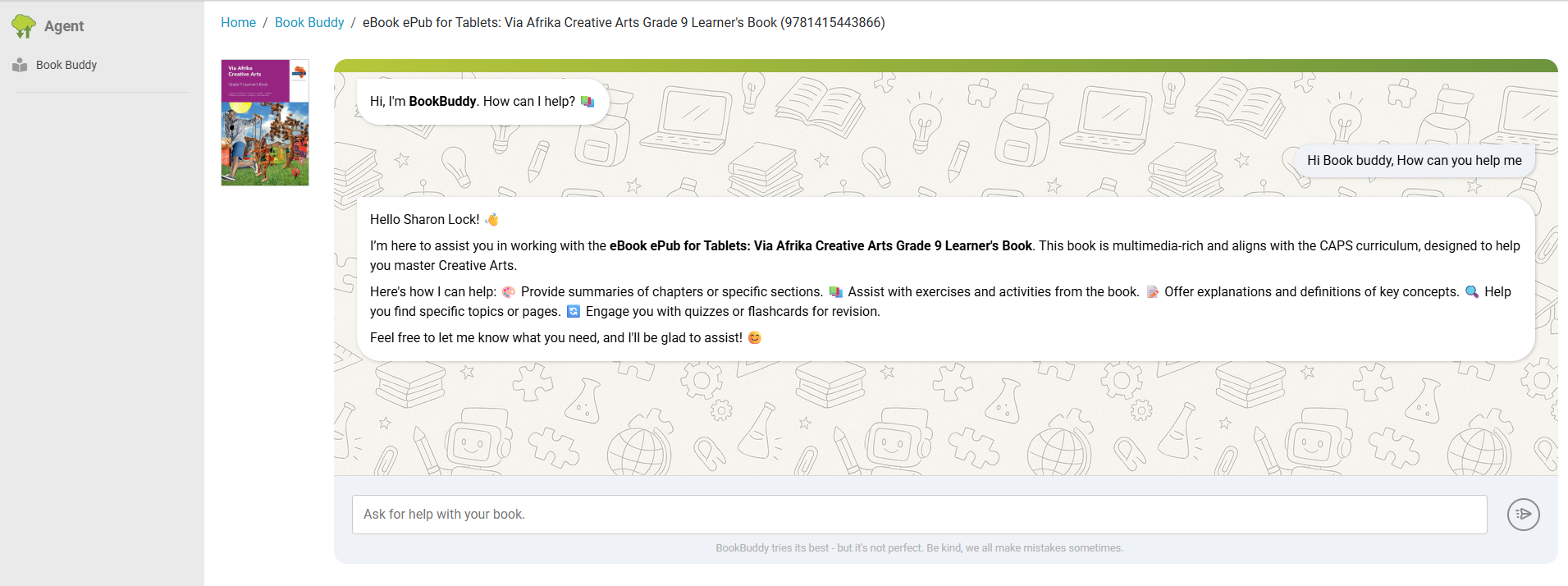Click Sharon's Hi Book buddy message bubble
1568x586 pixels.
pyautogui.click(x=1415, y=160)
